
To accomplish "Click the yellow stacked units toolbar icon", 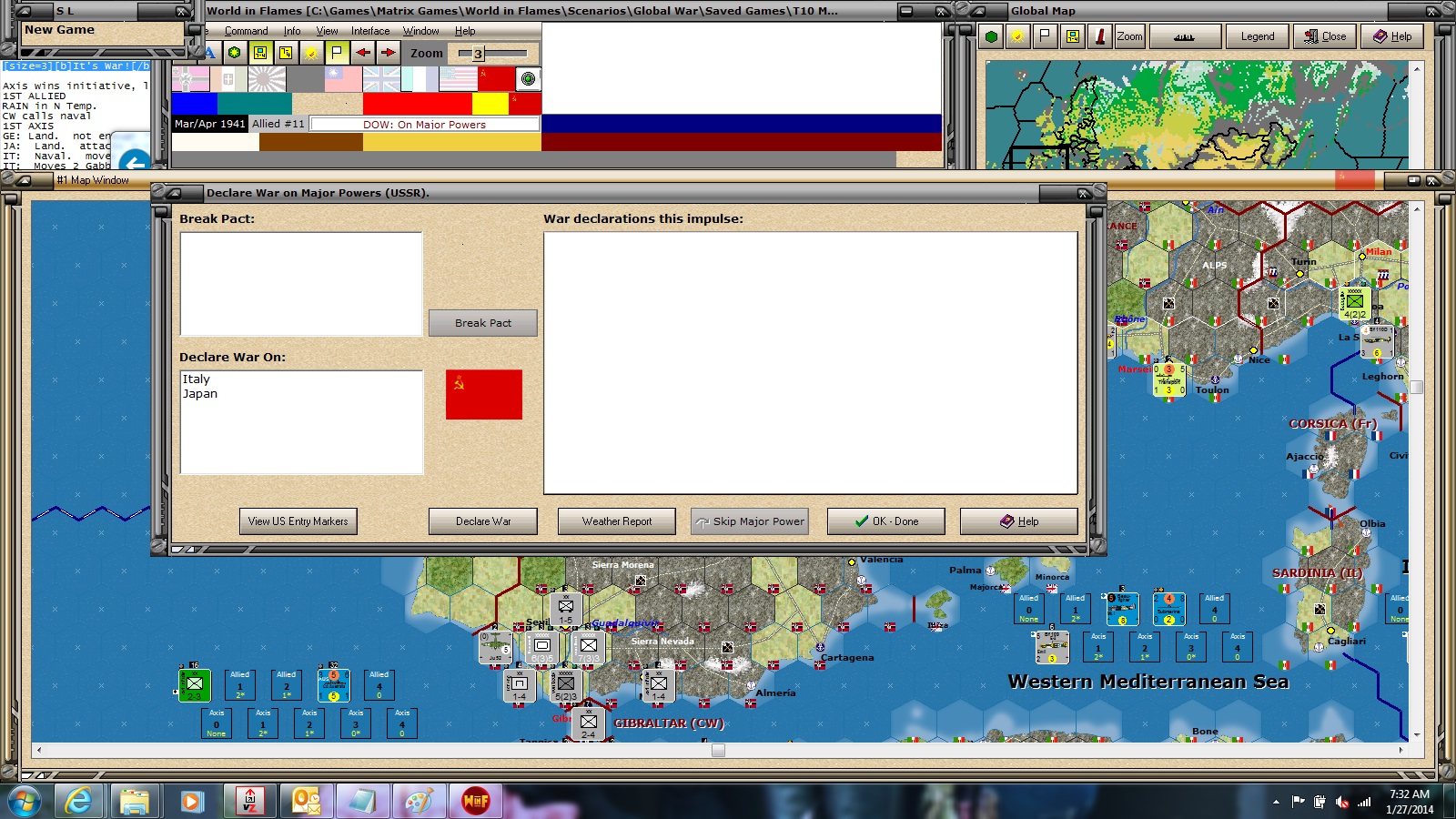I will (x=286, y=53).
